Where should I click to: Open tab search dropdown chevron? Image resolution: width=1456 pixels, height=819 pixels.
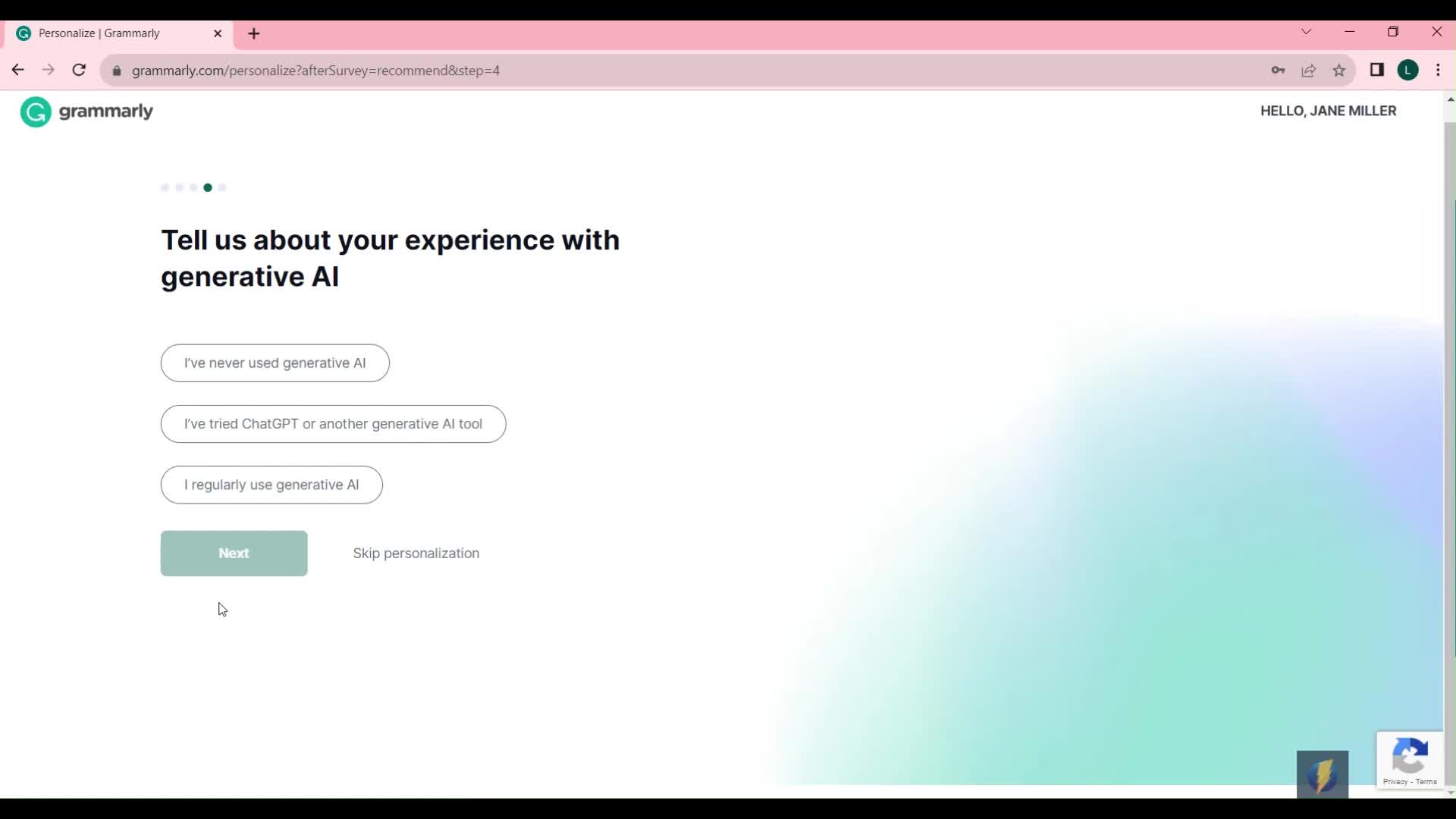(1306, 32)
